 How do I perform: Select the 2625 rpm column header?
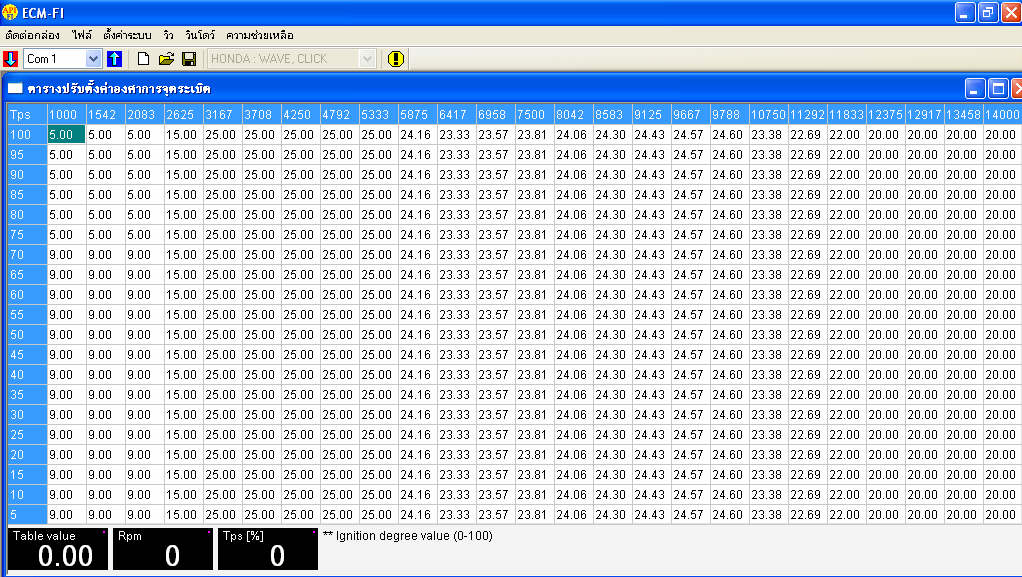183,114
